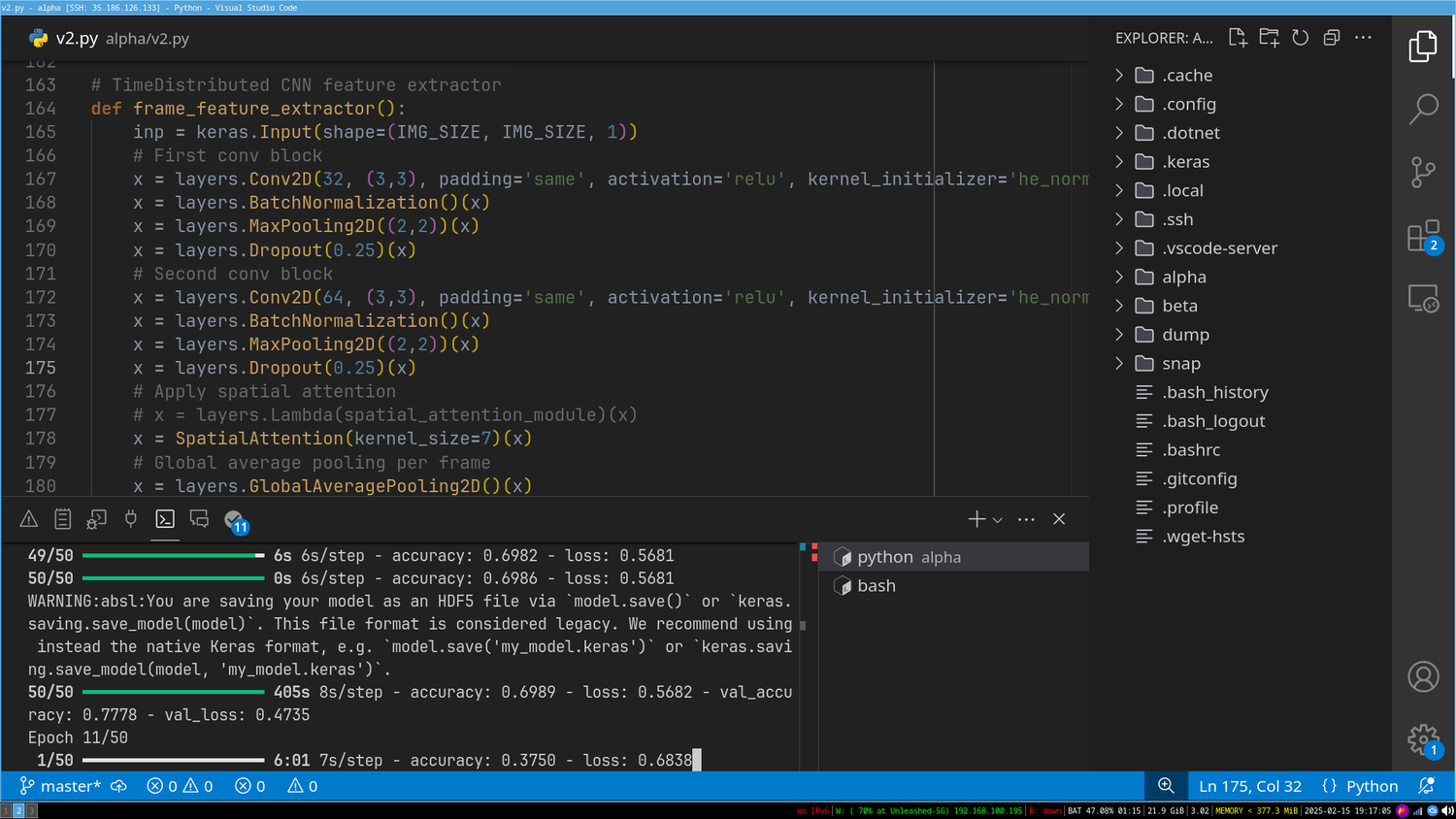Select the v2.py editor tab

[109, 38]
